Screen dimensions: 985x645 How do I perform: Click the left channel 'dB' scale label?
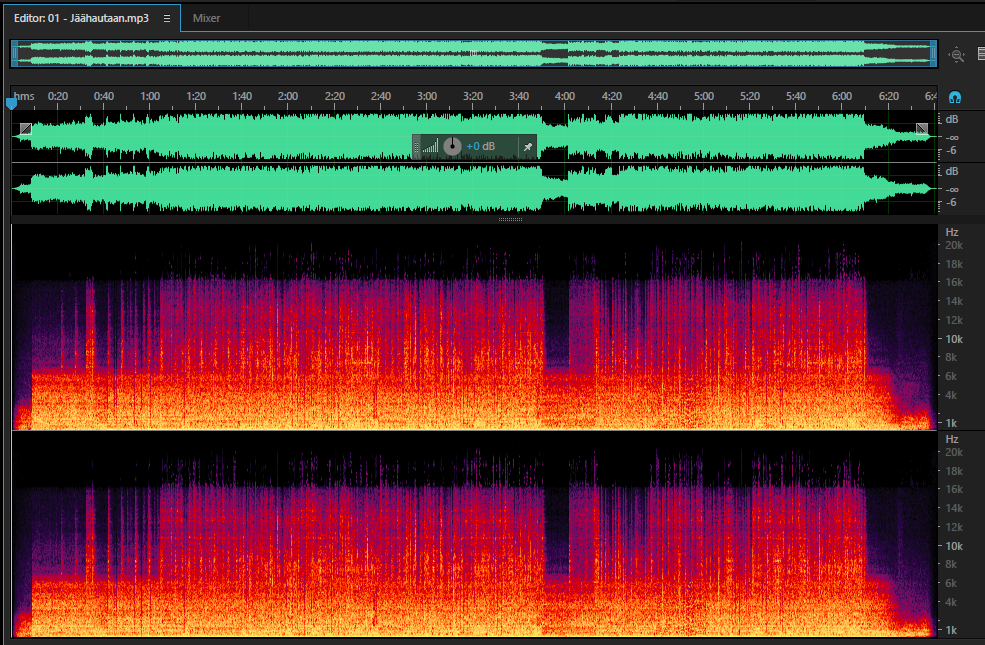point(952,119)
